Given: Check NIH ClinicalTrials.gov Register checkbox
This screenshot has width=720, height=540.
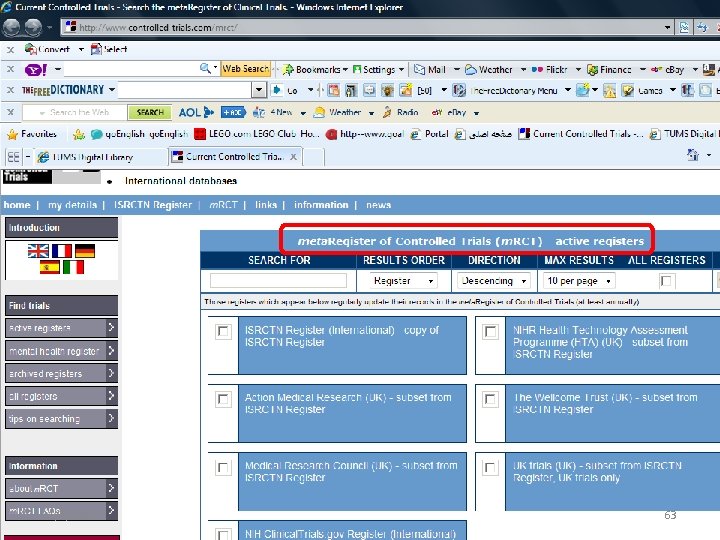Looking at the screenshot, I should pos(223,534).
